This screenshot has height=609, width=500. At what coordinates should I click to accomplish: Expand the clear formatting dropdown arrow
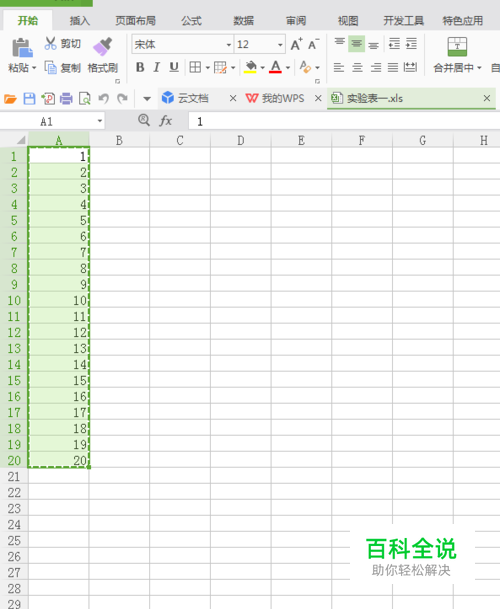point(317,68)
